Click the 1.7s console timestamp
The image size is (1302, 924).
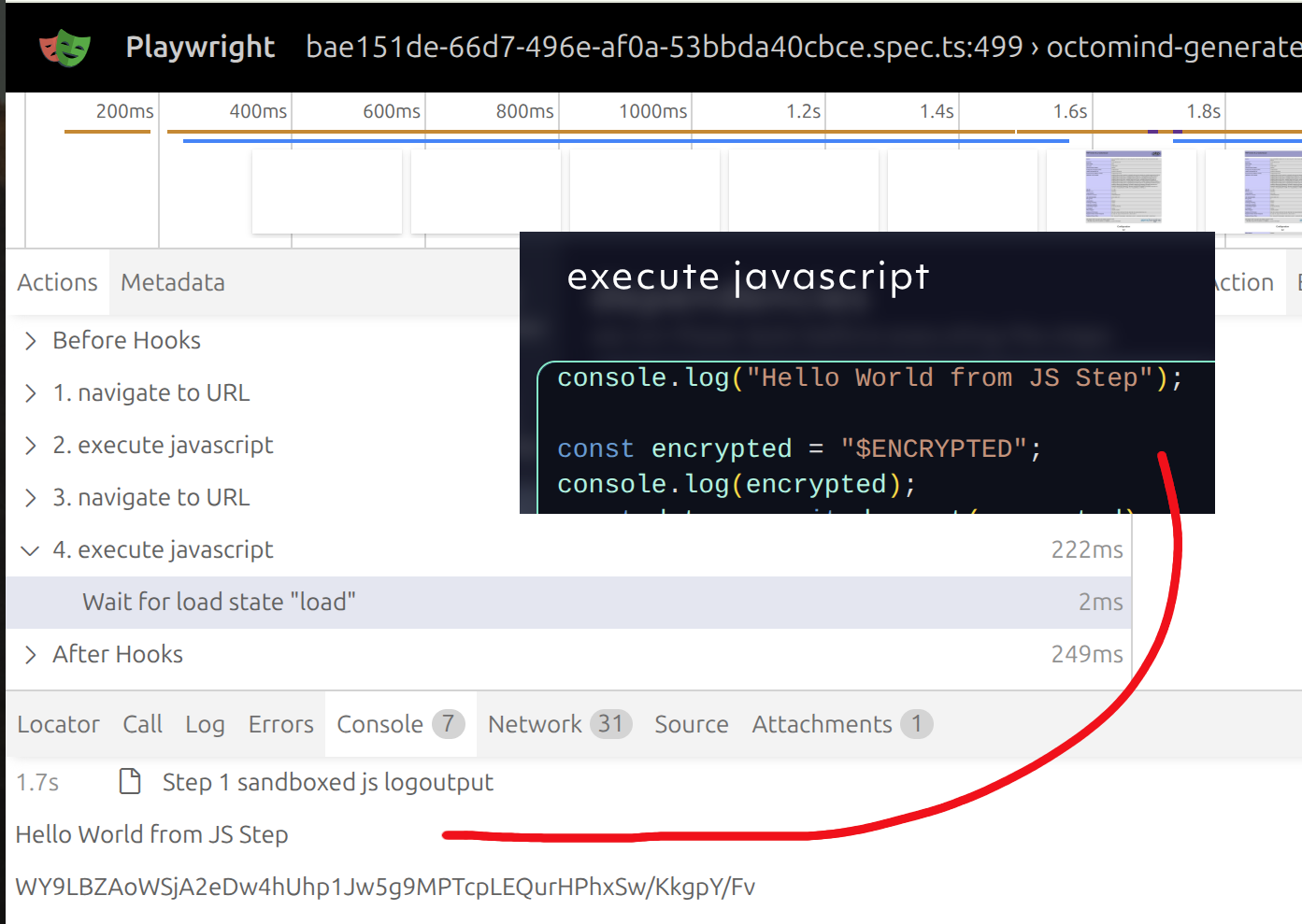(37, 782)
